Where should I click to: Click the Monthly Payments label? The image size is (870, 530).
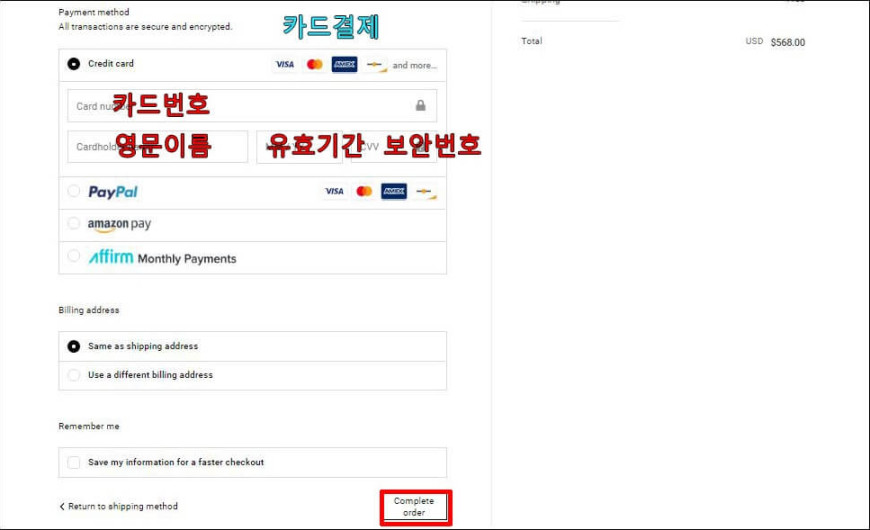point(187,259)
